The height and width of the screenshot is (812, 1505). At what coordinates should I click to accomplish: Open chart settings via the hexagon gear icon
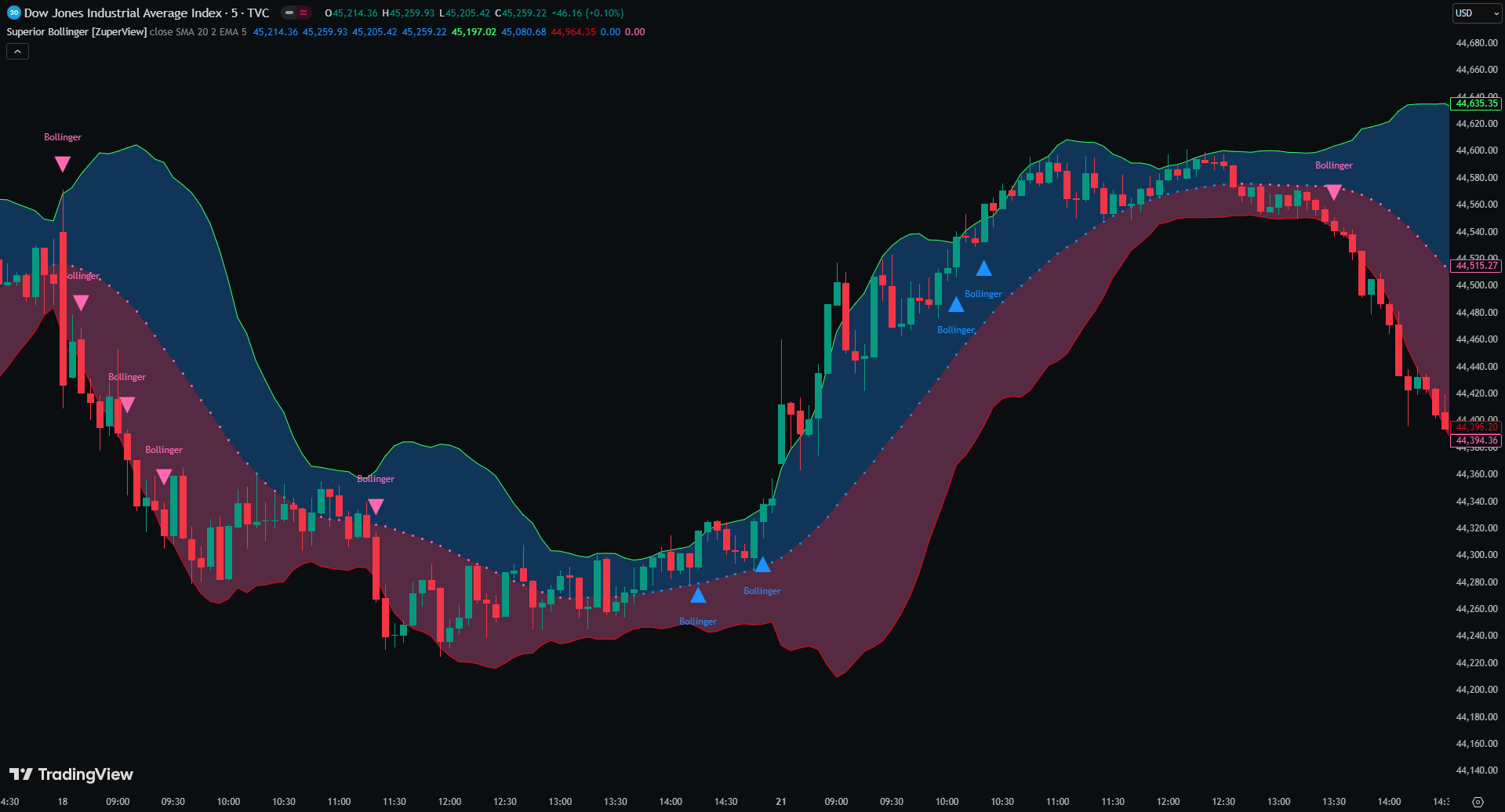point(1478,802)
